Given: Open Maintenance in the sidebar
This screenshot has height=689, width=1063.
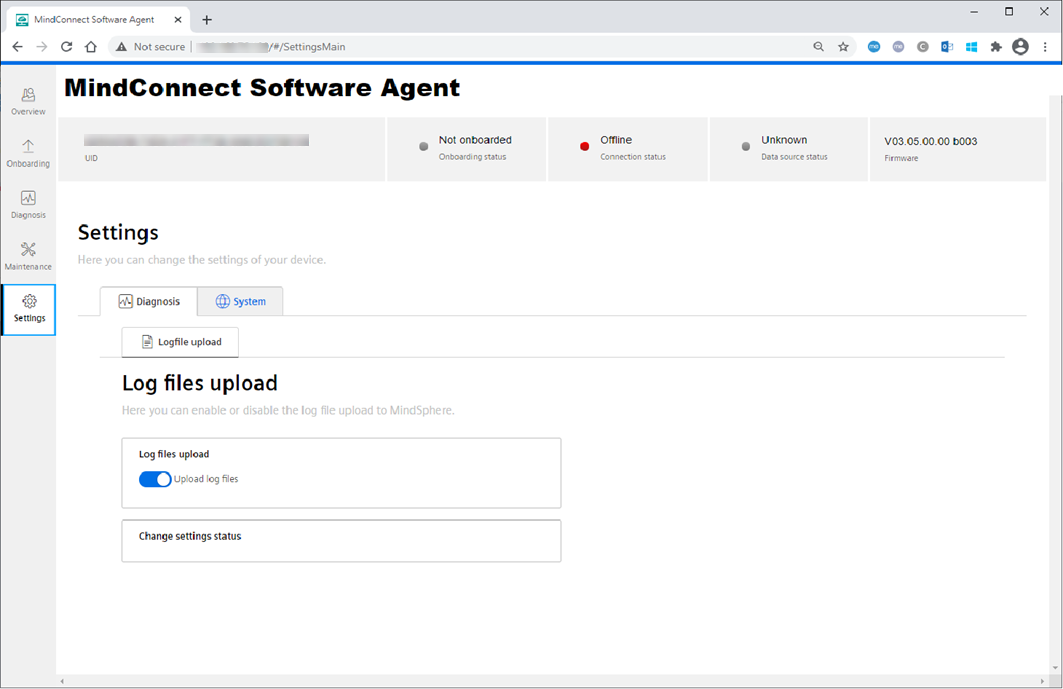Looking at the screenshot, I should pyautogui.click(x=28, y=256).
